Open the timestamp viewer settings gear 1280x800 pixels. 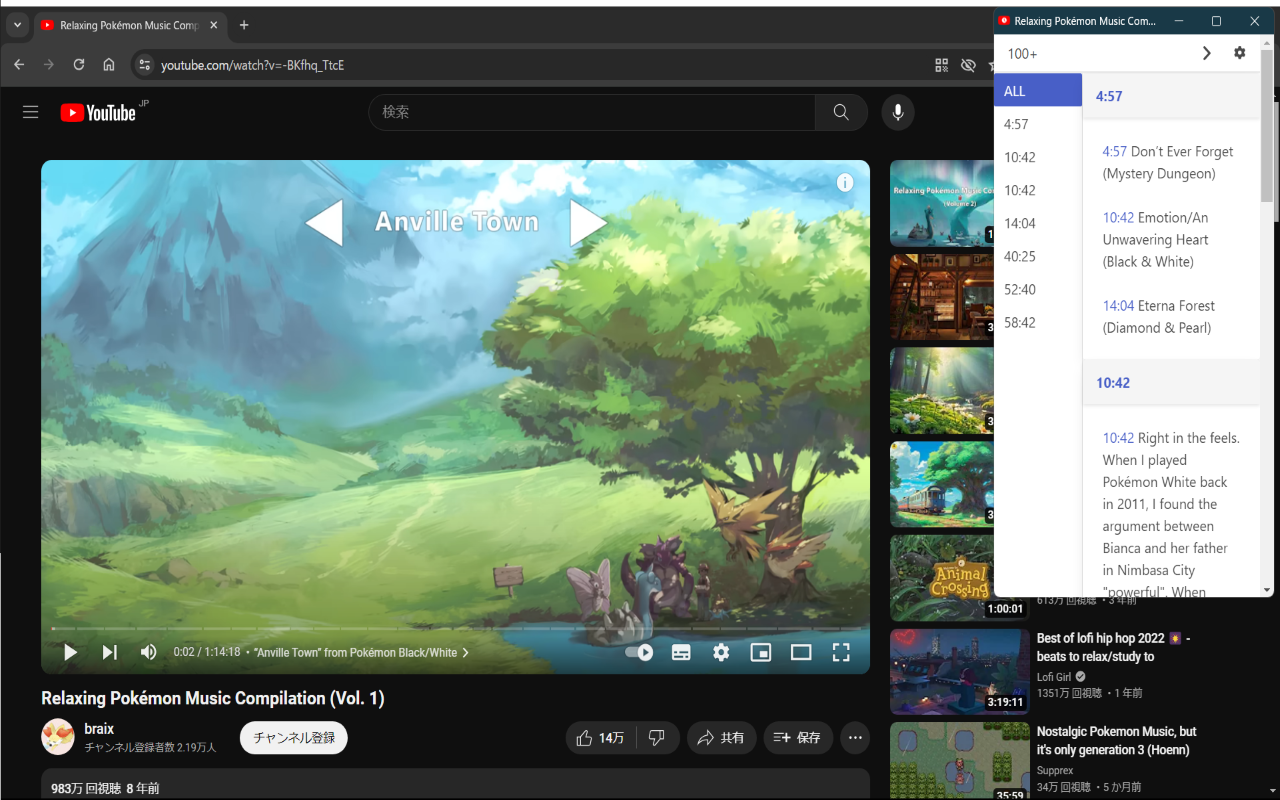pyautogui.click(x=1240, y=52)
